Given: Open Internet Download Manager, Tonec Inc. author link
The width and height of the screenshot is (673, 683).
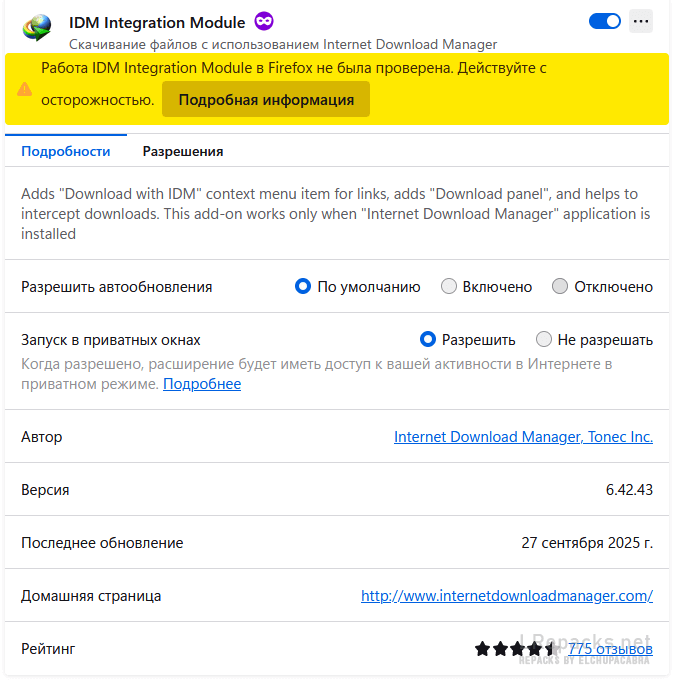Looking at the screenshot, I should tap(523, 437).
